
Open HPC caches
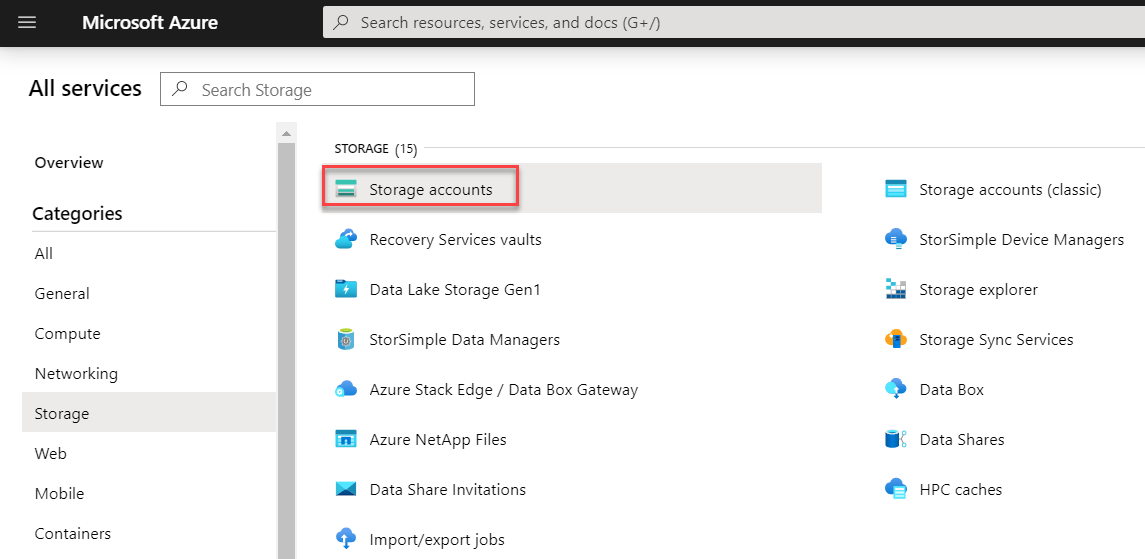point(960,489)
